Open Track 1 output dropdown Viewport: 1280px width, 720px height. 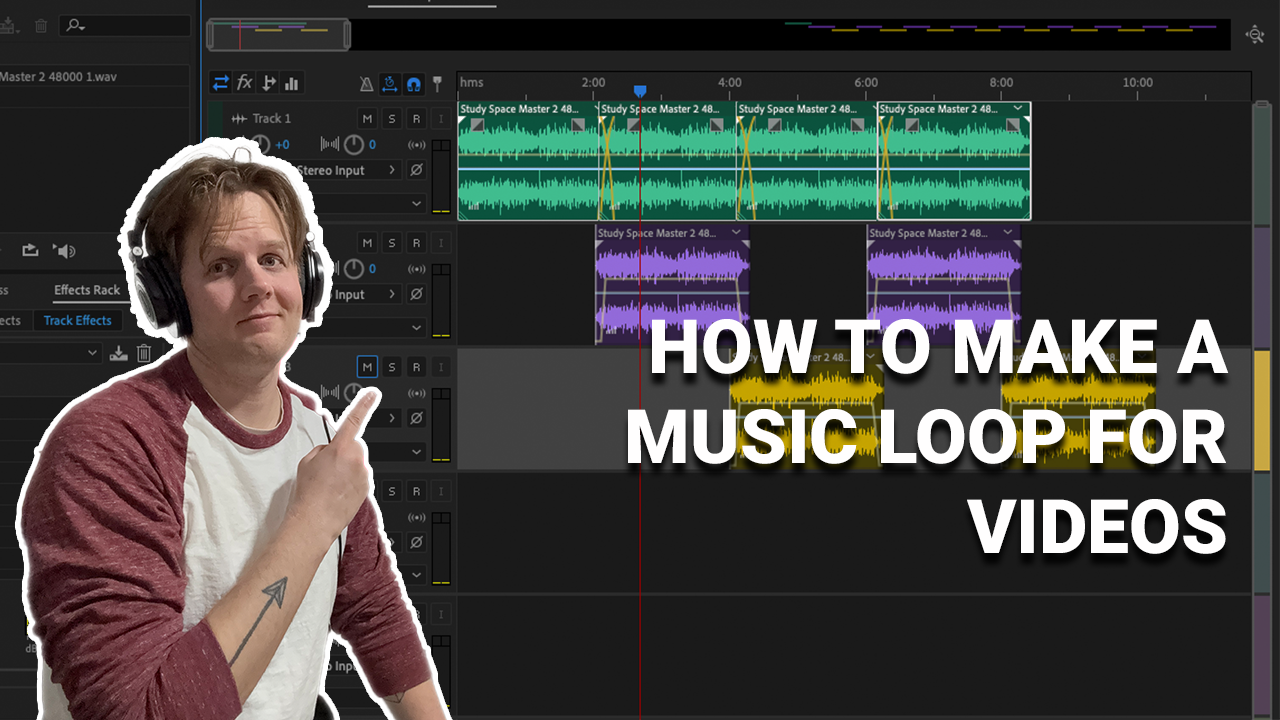(416, 203)
